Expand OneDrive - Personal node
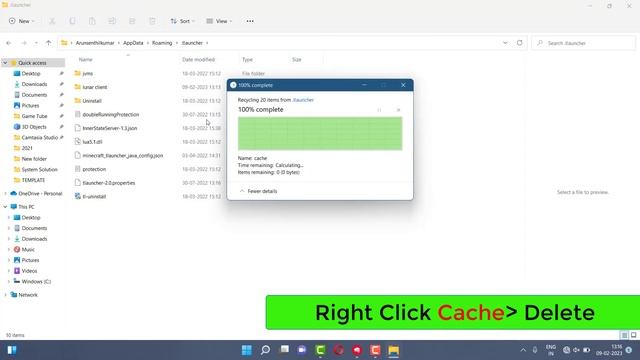Viewport: 640px width, 360px height. pos(5,193)
